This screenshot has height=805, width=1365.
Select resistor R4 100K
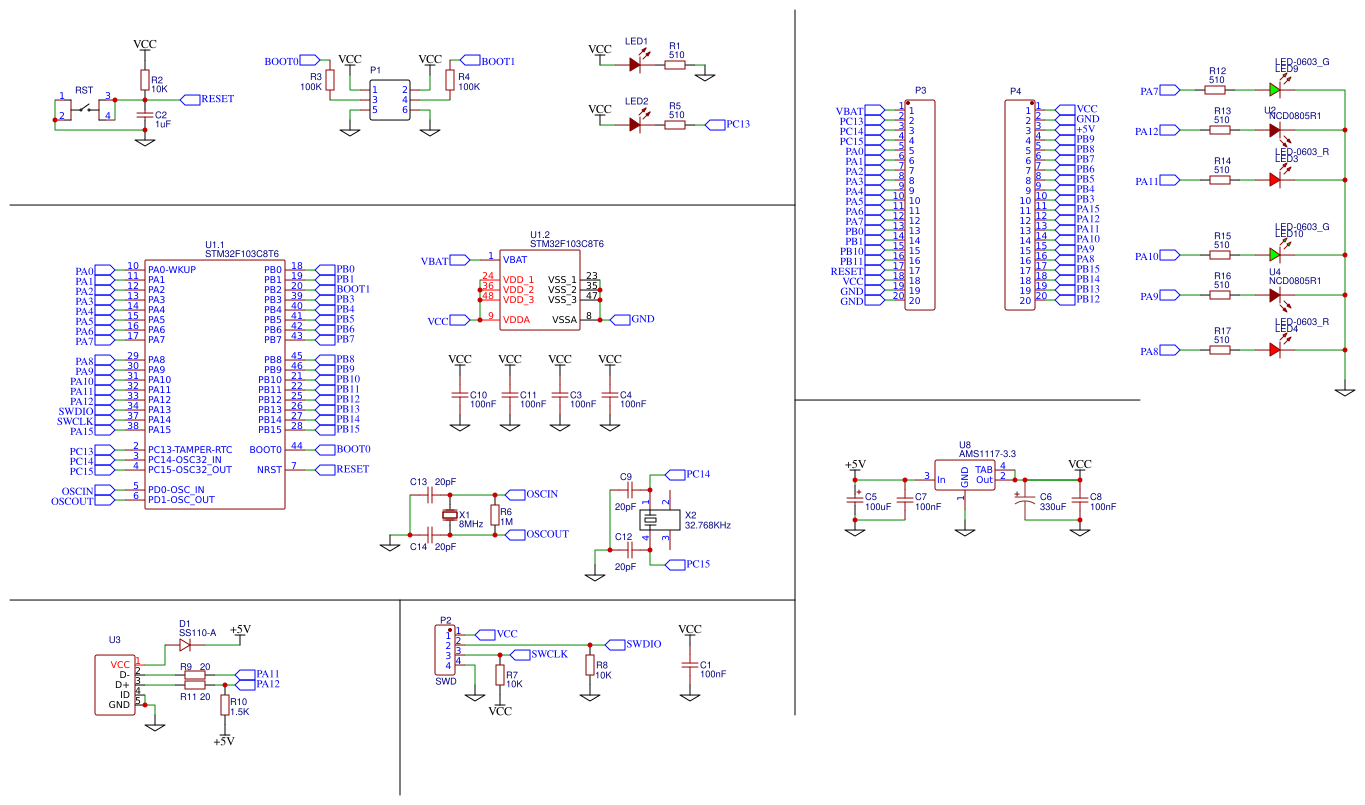pyautogui.click(x=450, y=80)
